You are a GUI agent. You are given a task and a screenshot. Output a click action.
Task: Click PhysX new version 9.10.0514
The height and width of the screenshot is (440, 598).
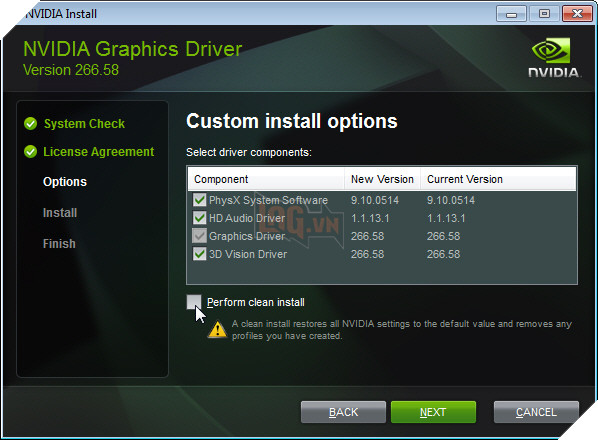375,200
